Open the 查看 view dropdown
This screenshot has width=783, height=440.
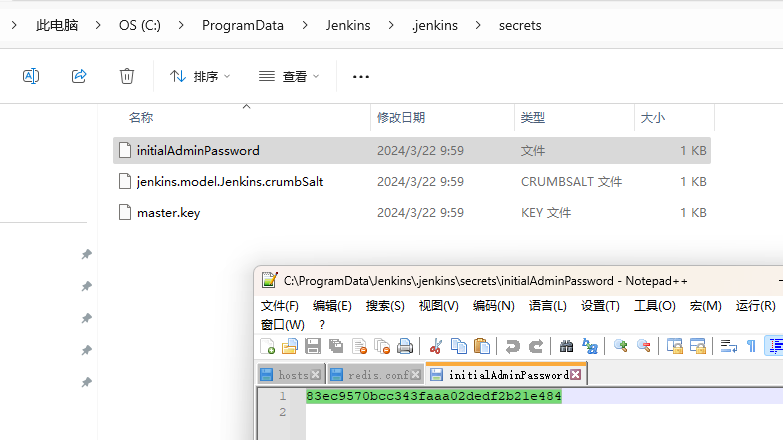(x=289, y=76)
